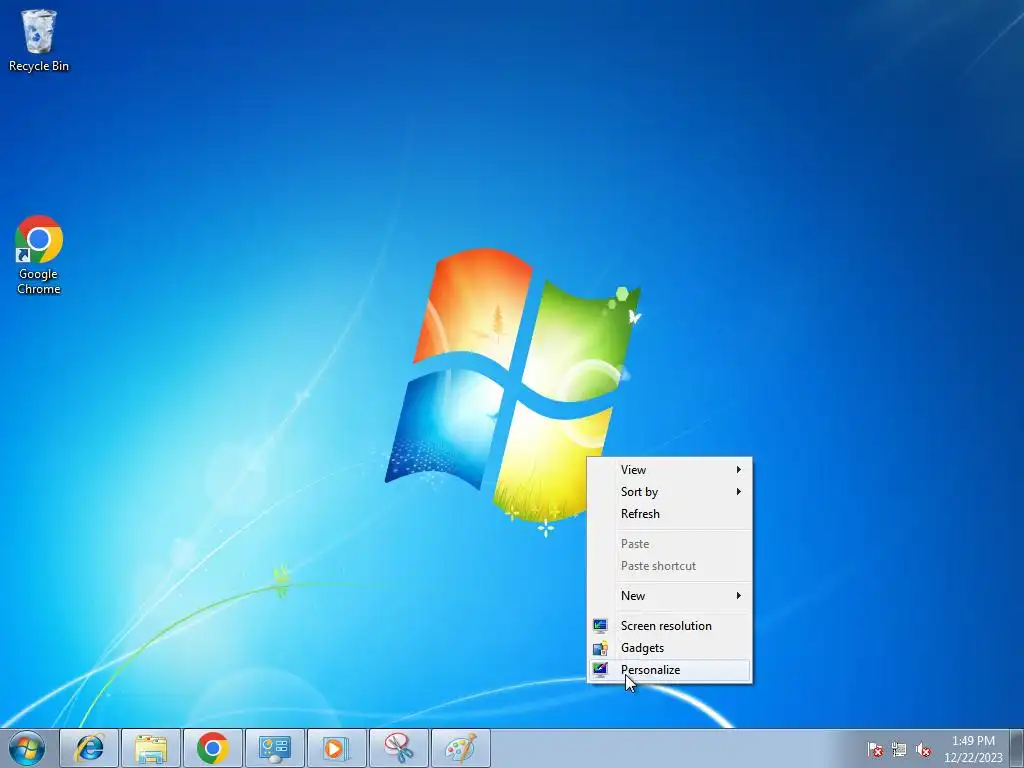1024x768 pixels.
Task: Click the Show desktop button on the taskbar edge
Action: (1017, 748)
